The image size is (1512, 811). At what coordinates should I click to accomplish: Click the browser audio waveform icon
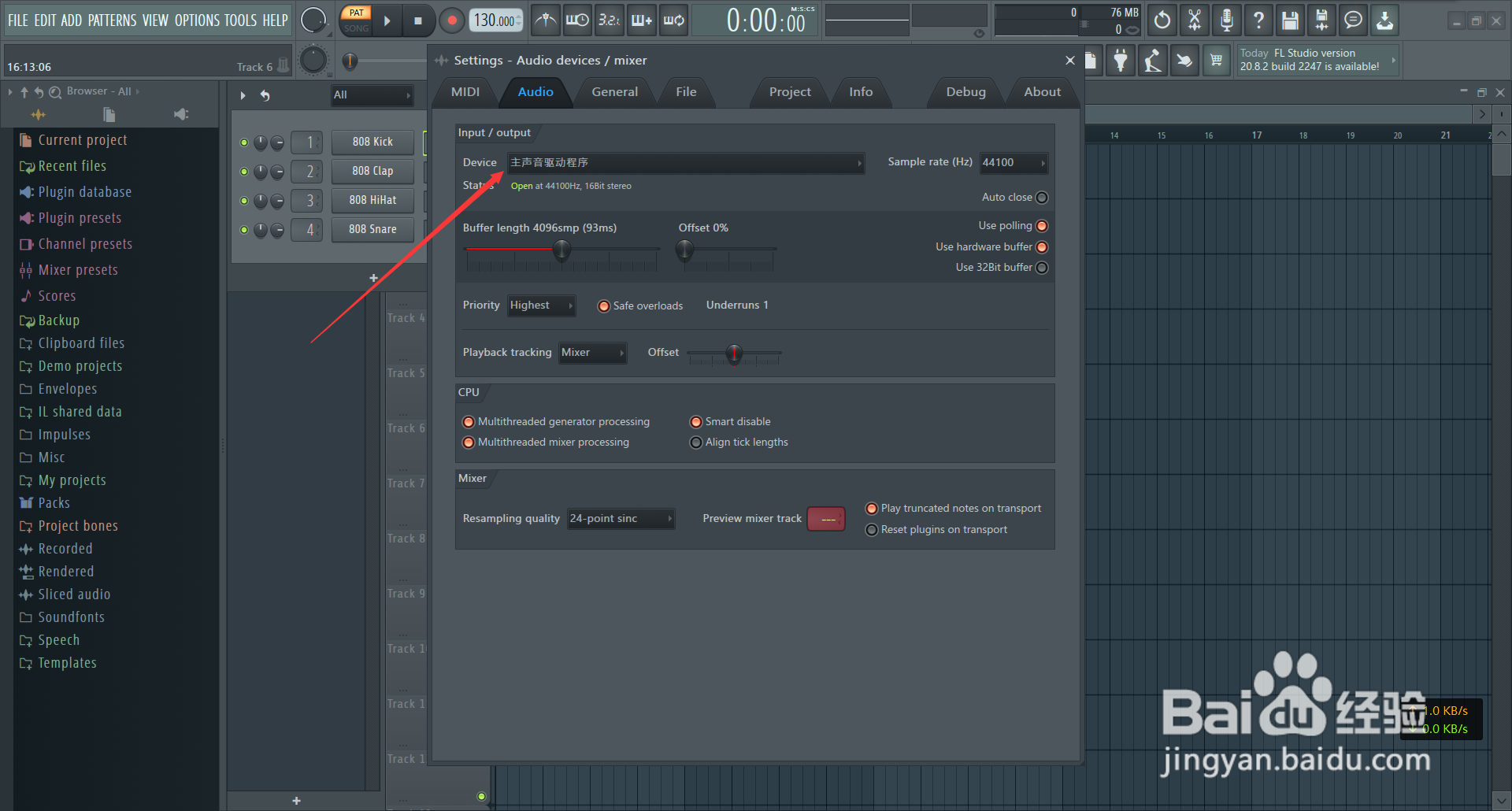click(38, 115)
